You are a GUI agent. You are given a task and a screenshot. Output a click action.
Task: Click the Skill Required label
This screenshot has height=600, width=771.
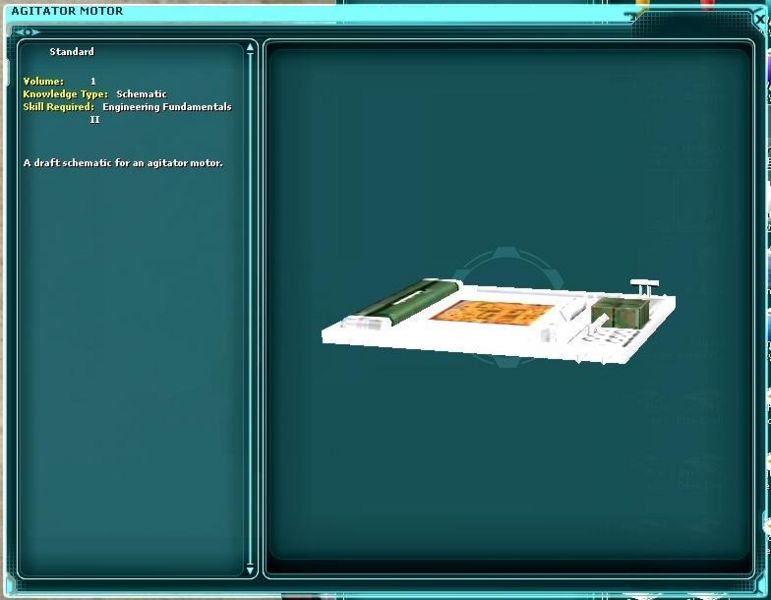click(58, 107)
